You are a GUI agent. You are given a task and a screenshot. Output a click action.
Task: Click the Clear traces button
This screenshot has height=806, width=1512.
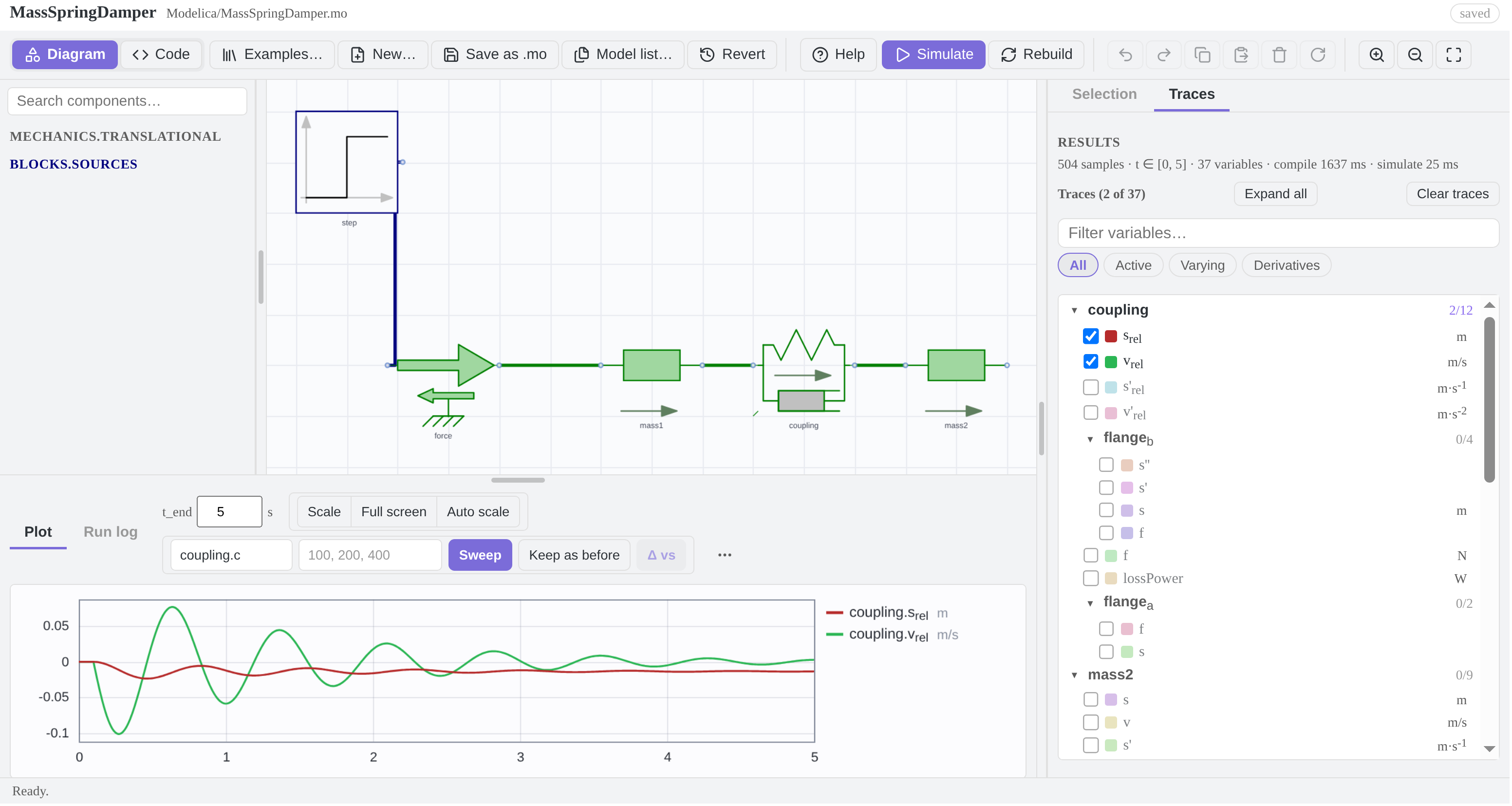(x=1452, y=194)
